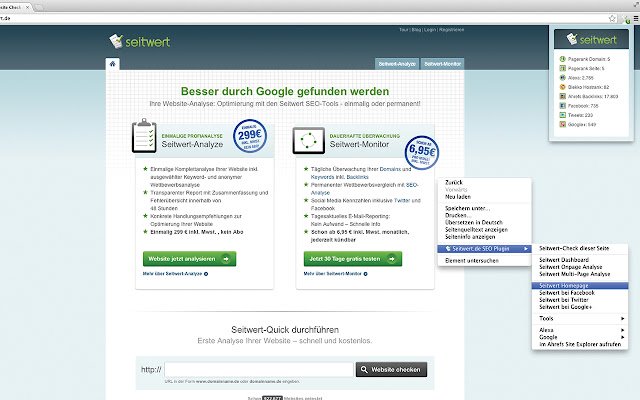The width and height of the screenshot is (640, 400).
Task: Open the home tab with house icon
Action: point(113,64)
